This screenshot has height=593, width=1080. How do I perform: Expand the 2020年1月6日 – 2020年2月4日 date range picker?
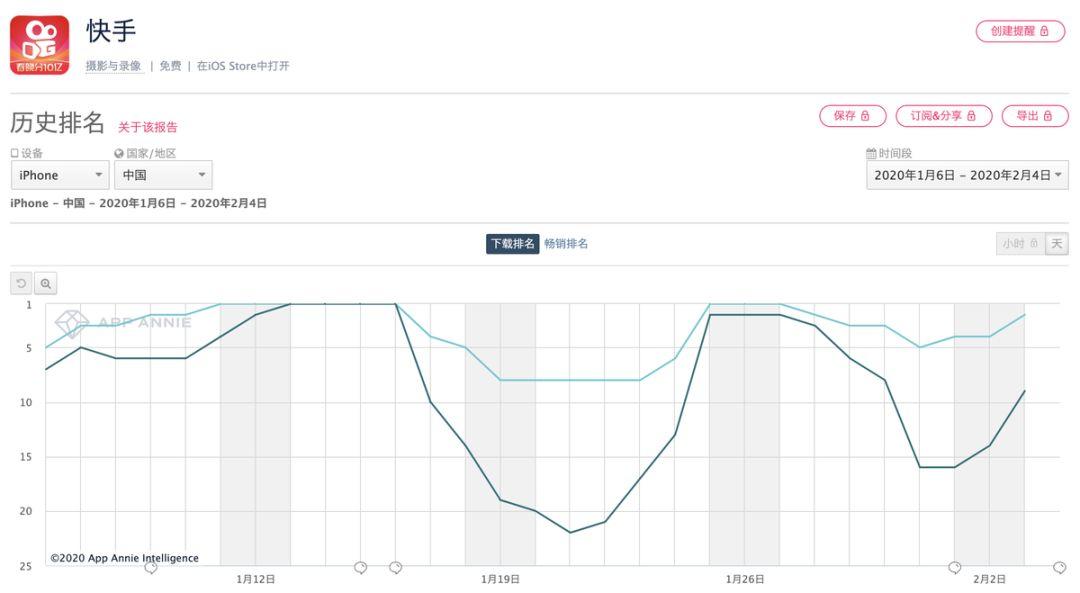coord(967,175)
